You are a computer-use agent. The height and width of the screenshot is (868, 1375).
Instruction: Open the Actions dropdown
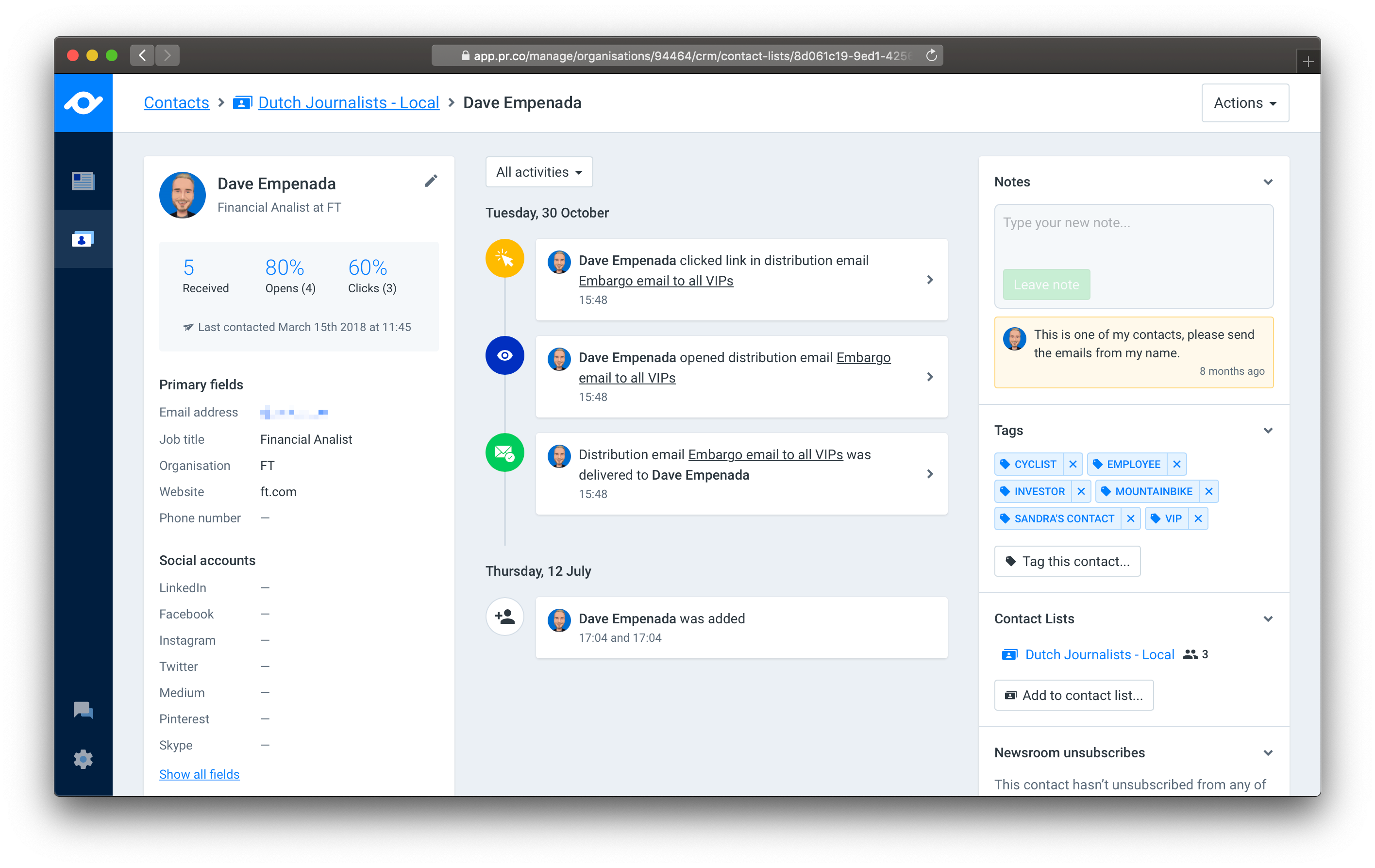click(x=1244, y=103)
